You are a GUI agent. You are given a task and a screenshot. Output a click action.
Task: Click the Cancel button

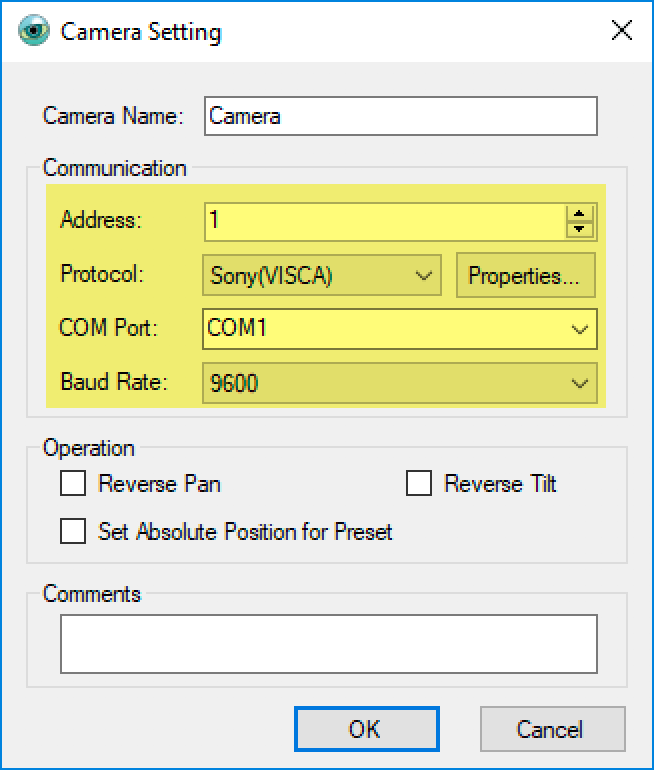click(552, 729)
